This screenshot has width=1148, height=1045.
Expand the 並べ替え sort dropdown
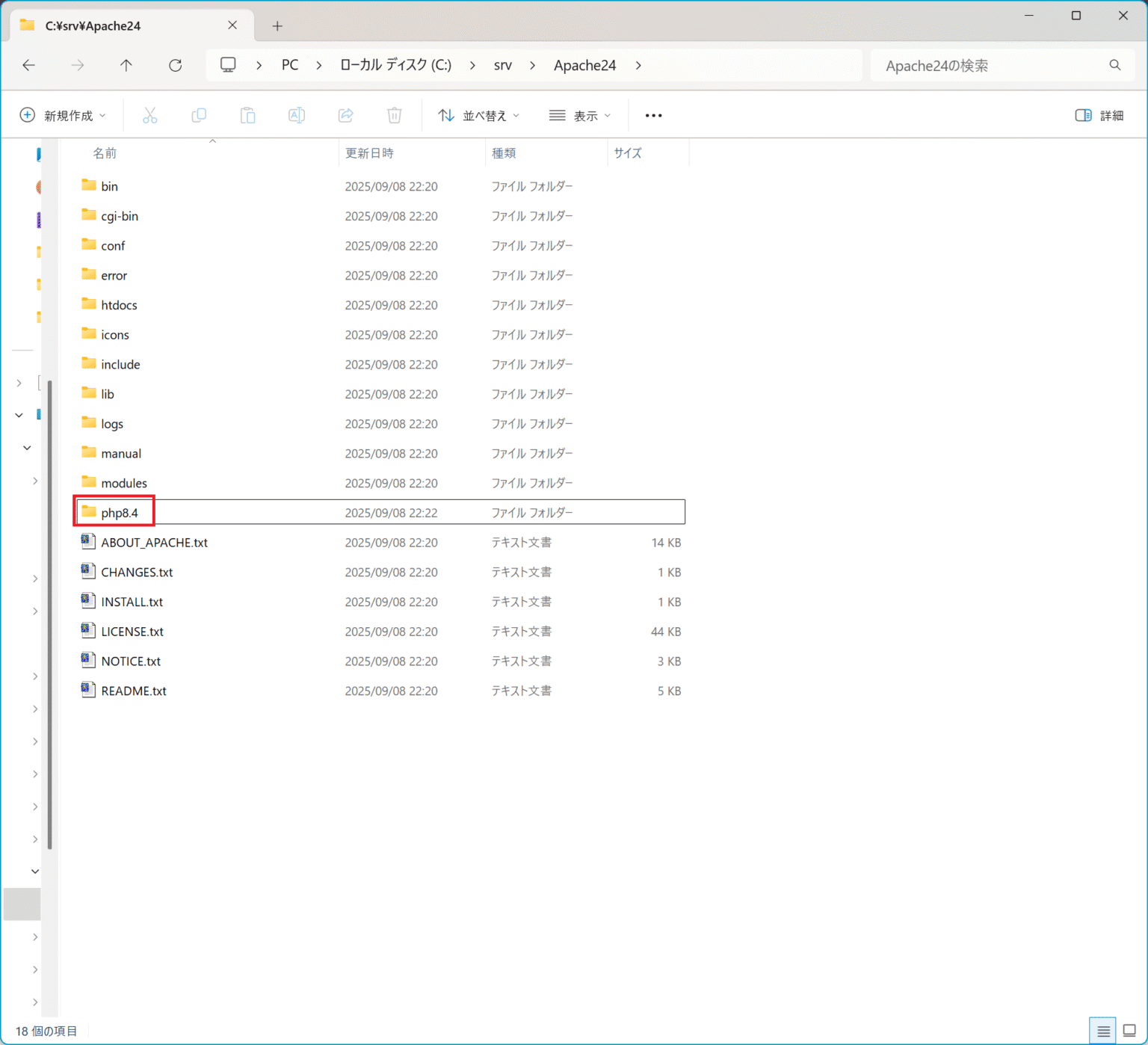479,115
